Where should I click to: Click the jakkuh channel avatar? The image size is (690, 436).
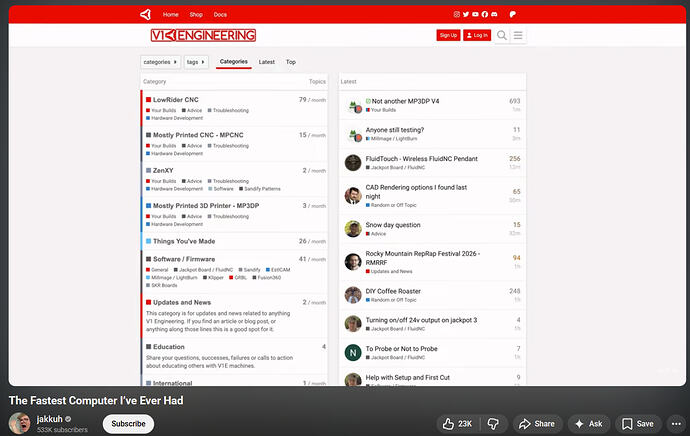tap(20, 423)
